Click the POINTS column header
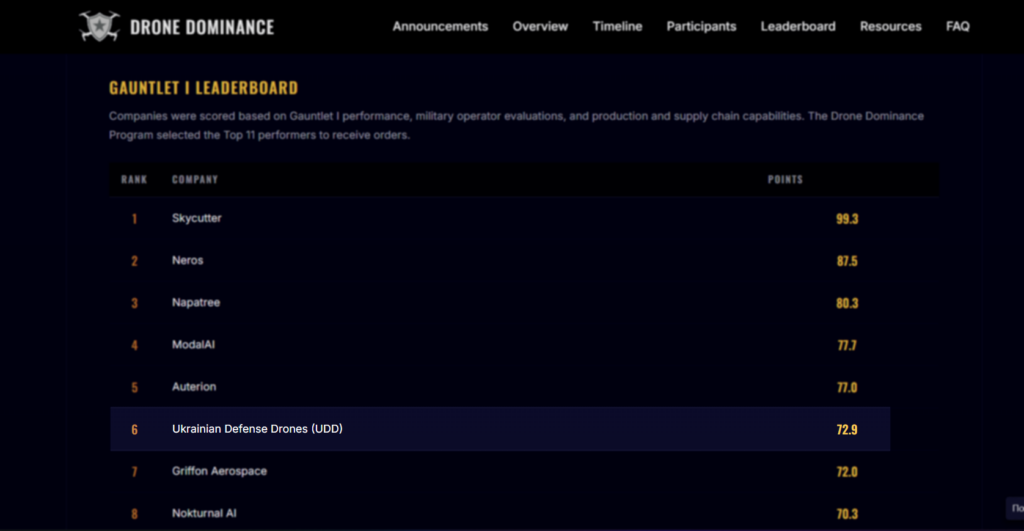 [785, 180]
